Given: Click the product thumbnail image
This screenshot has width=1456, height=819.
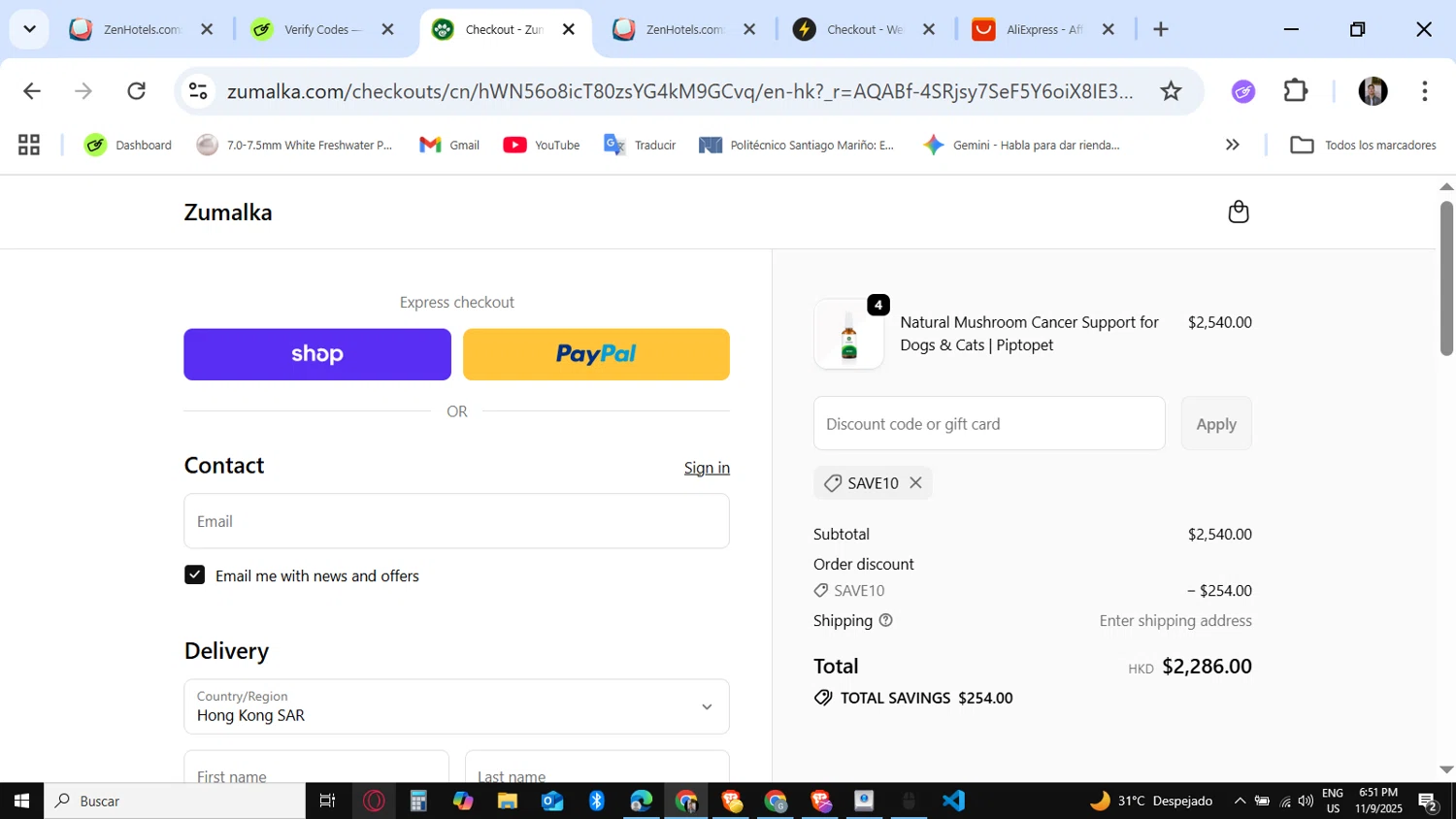Looking at the screenshot, I should [x=849, y=334].
